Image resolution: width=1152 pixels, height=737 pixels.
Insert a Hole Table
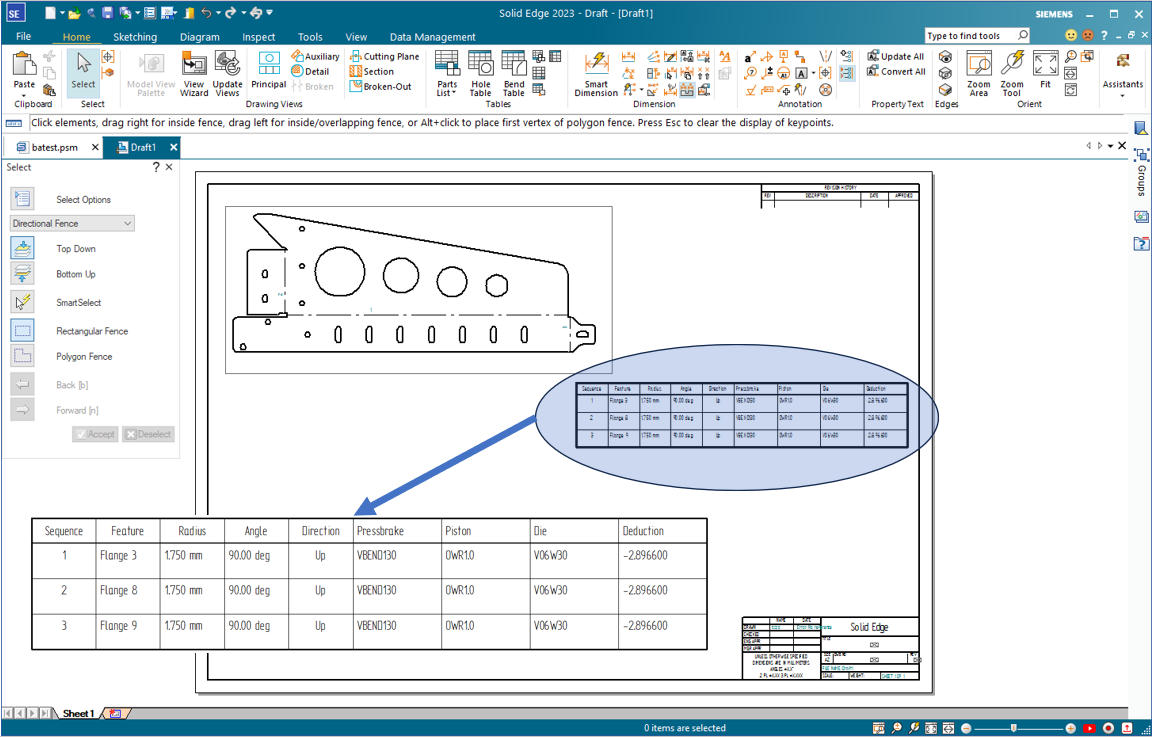click(x=481, y=68)
